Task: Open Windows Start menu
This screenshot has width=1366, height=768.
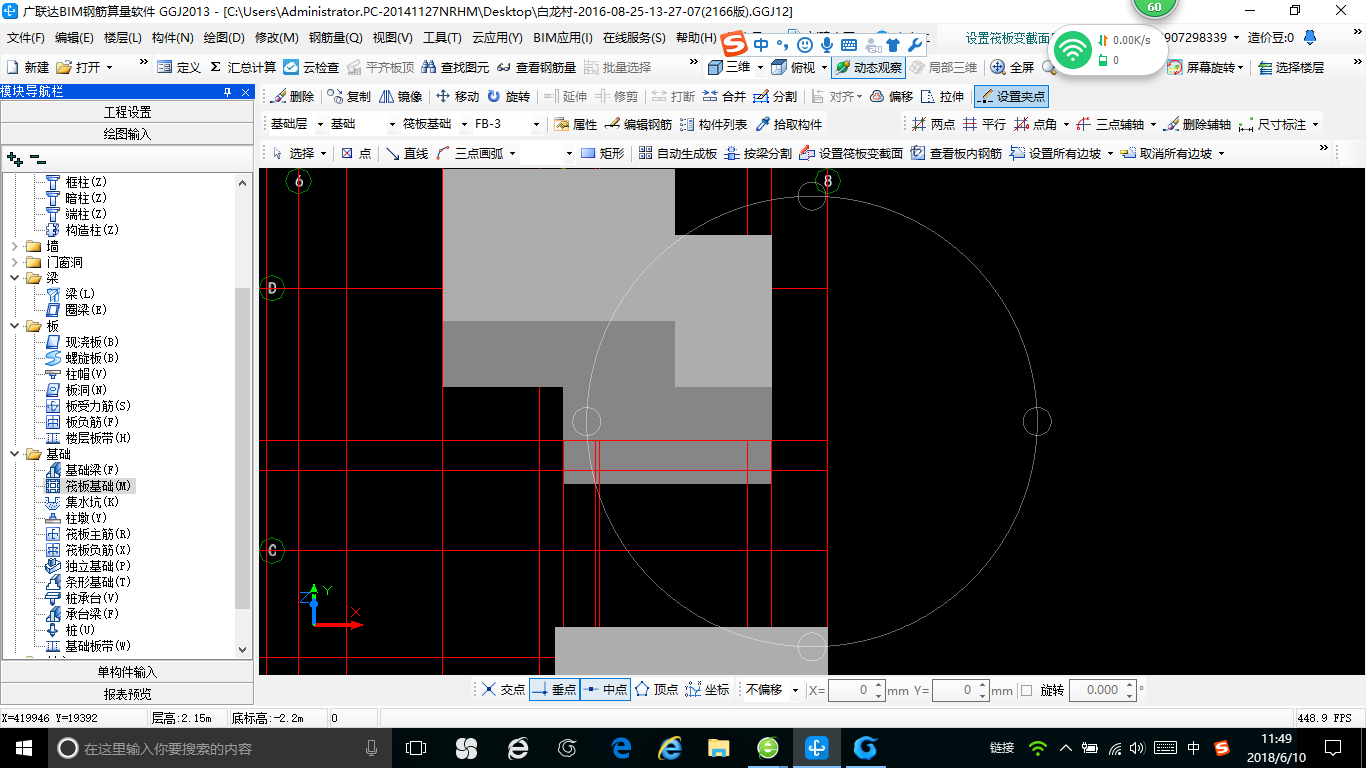Action: 22,748
